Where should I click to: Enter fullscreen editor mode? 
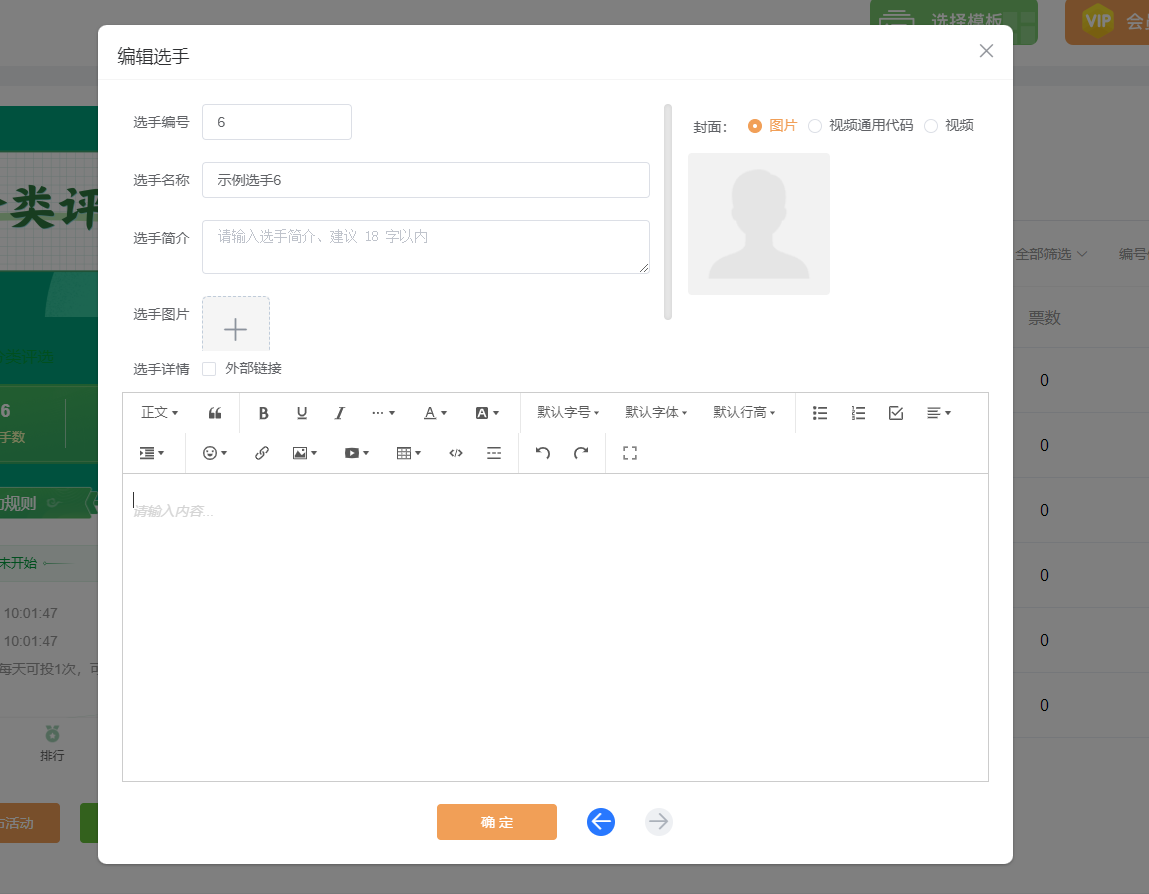click(630, 453)
